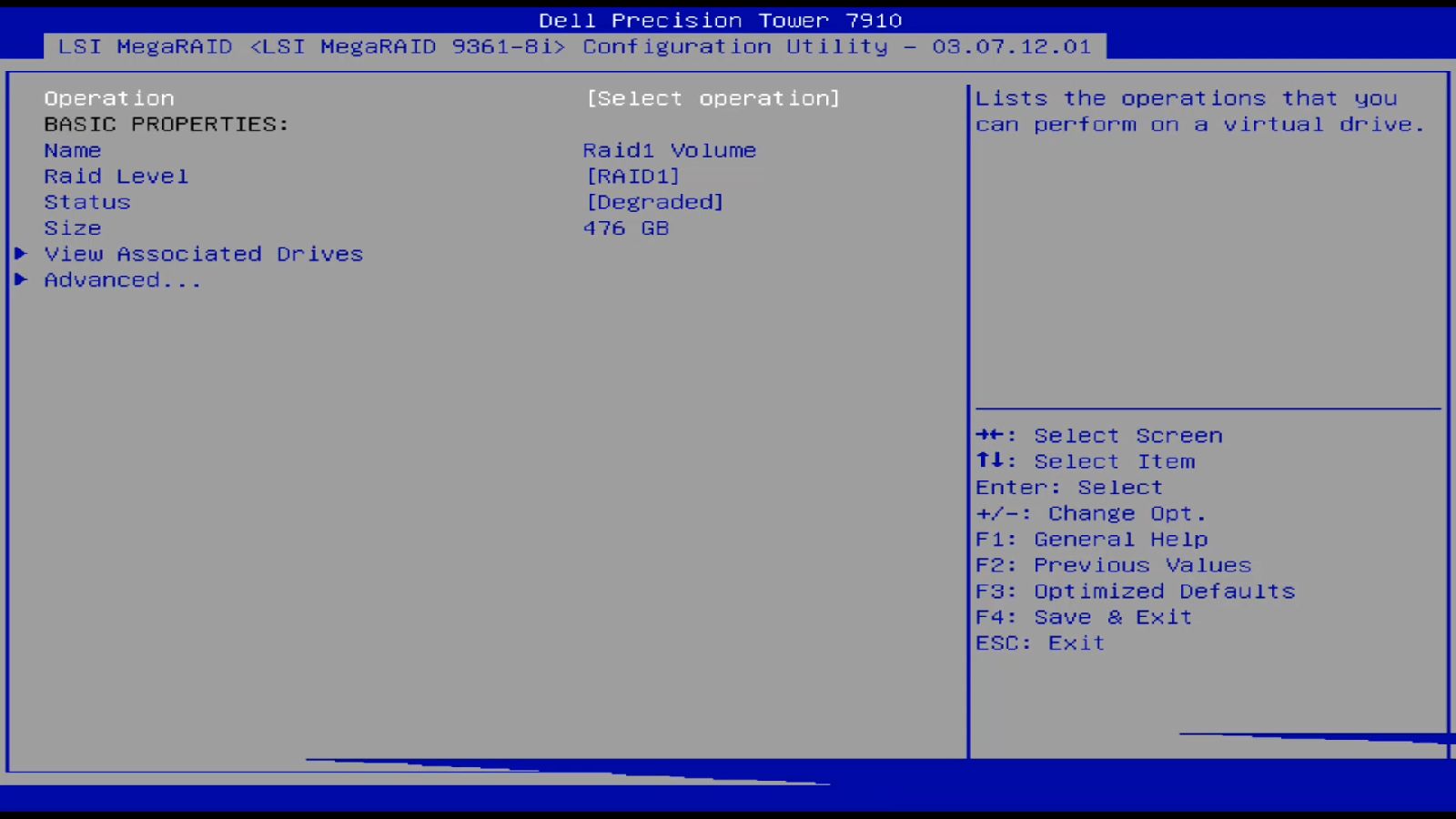
Task: Click the arrow icon beside View Associated Drives
Action: click(x=22, y=254)
